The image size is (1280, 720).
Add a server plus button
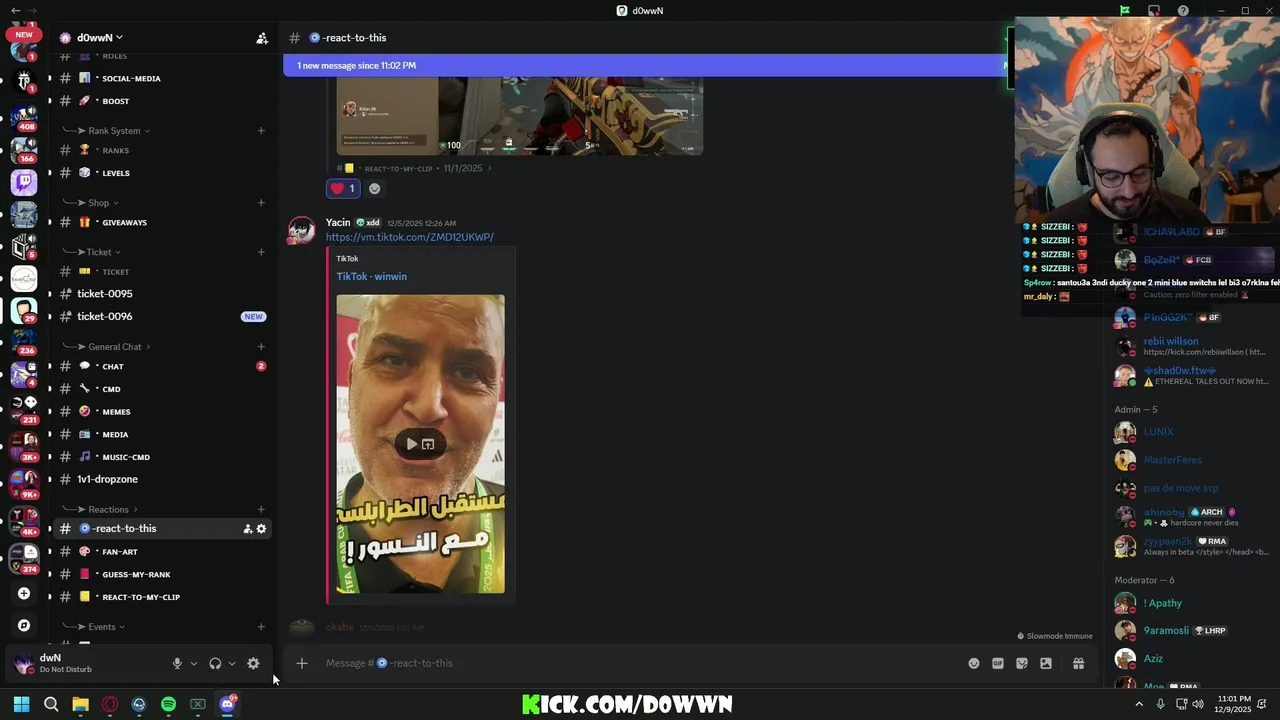point(24,593)
